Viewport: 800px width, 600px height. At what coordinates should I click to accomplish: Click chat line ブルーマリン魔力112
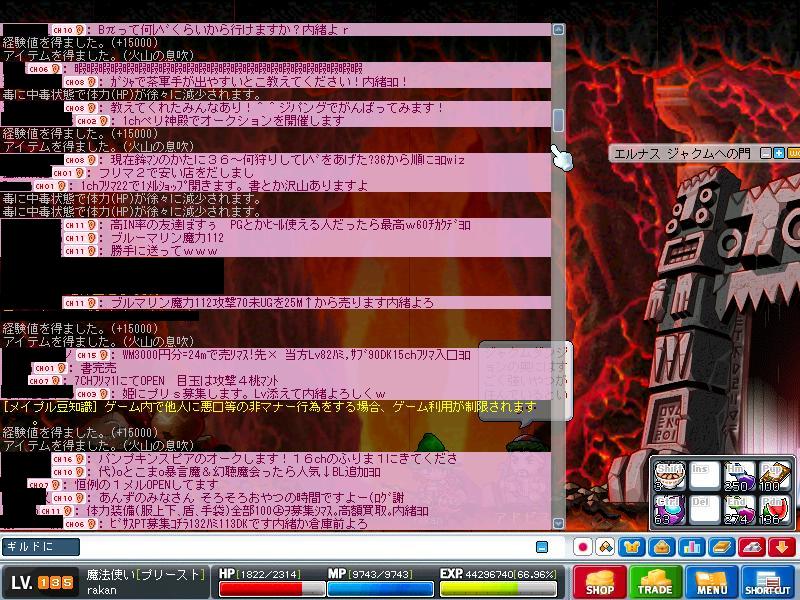coord(167,238)
